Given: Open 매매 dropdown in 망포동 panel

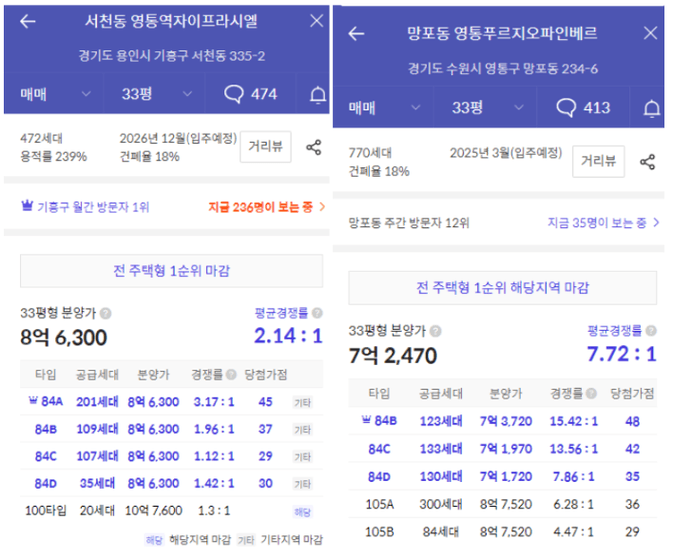Looking at the screenshot, I should tap(384, 108).
